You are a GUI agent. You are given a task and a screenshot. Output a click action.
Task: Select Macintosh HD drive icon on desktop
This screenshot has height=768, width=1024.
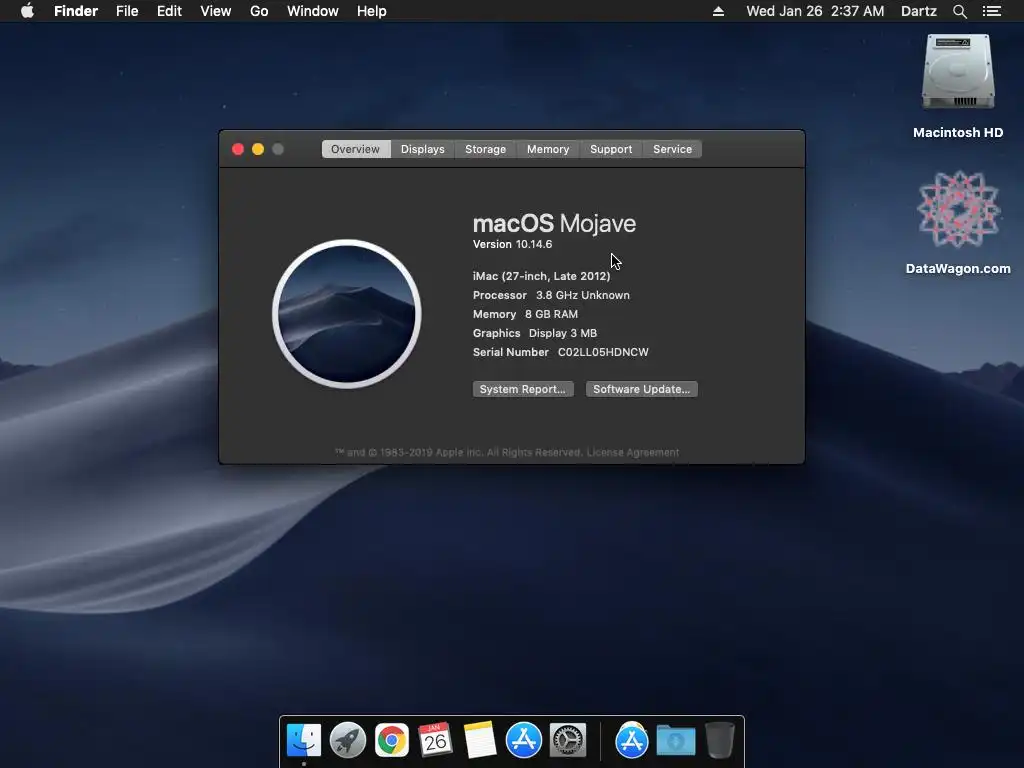point(958,72)
